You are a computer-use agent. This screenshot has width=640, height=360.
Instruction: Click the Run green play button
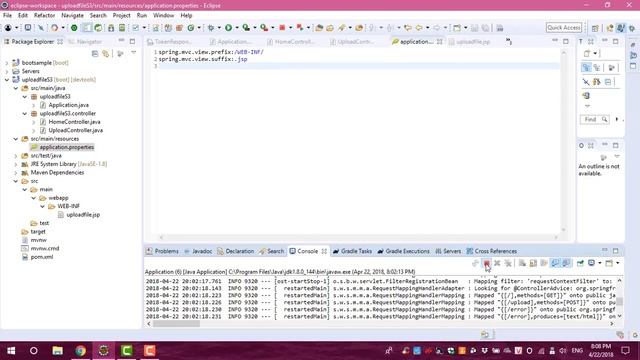(x=229, y=28)
